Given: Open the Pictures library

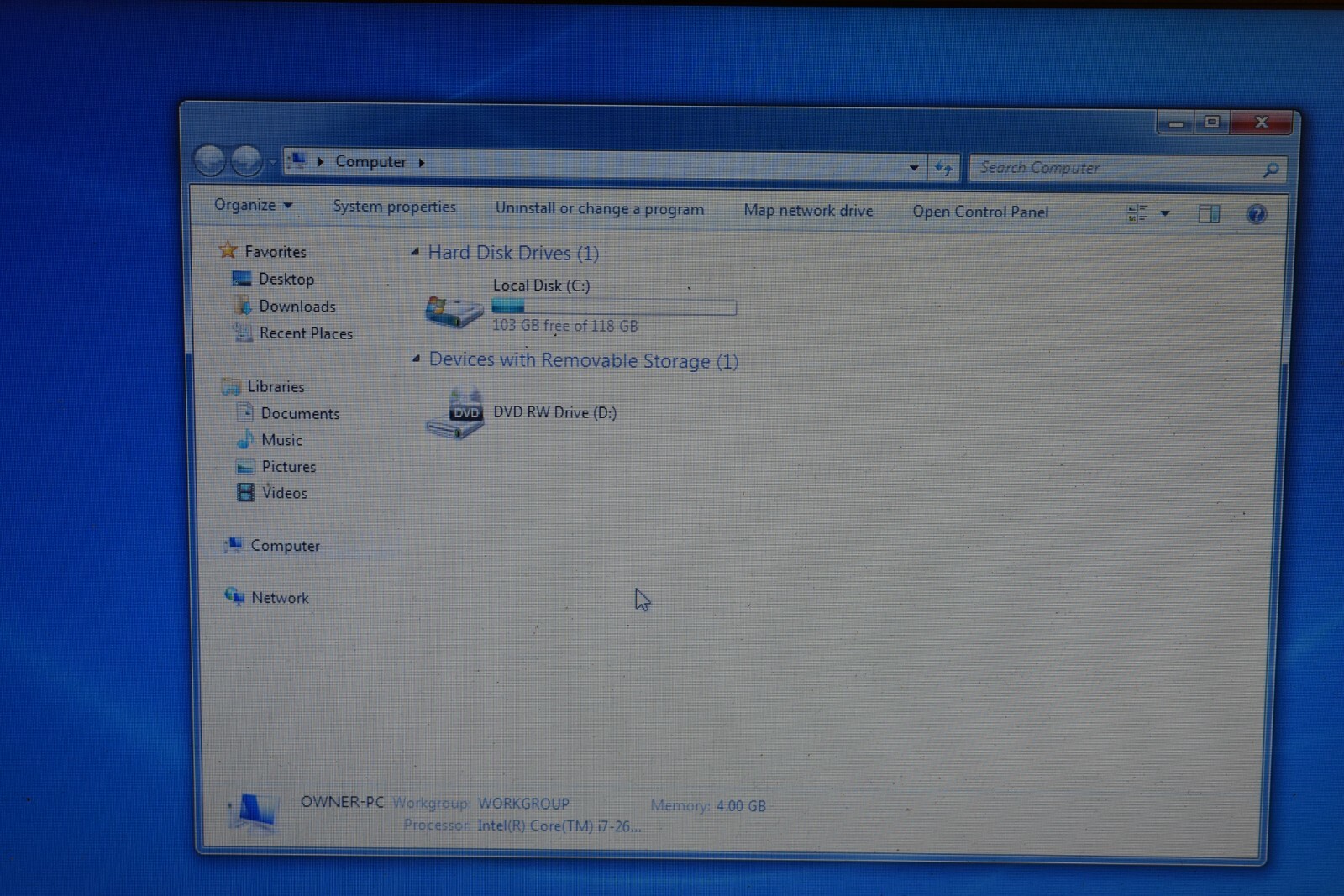Looking at the screenshot, I should click(288, 467).
